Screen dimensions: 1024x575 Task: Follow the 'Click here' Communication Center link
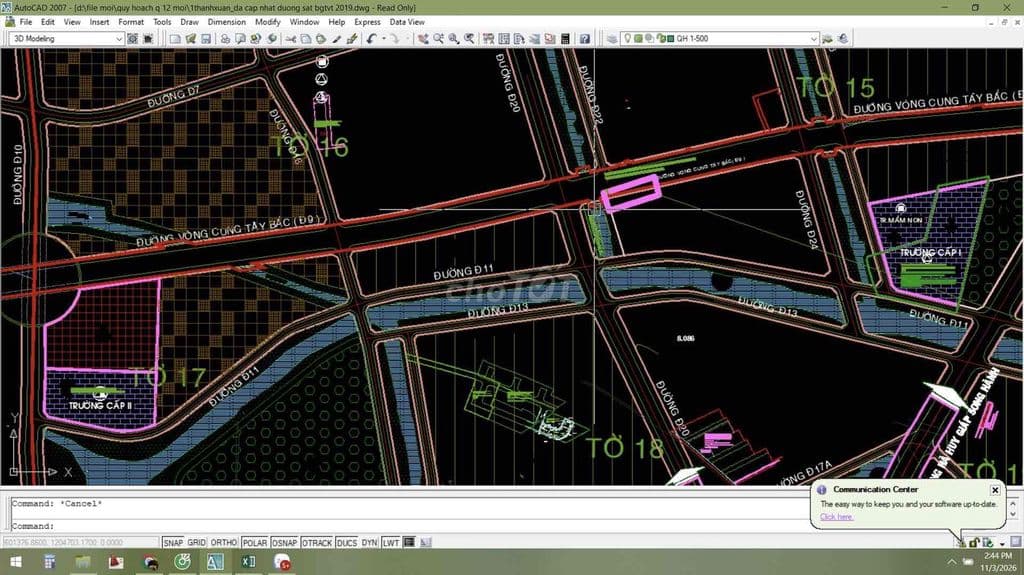click(837, 517)
